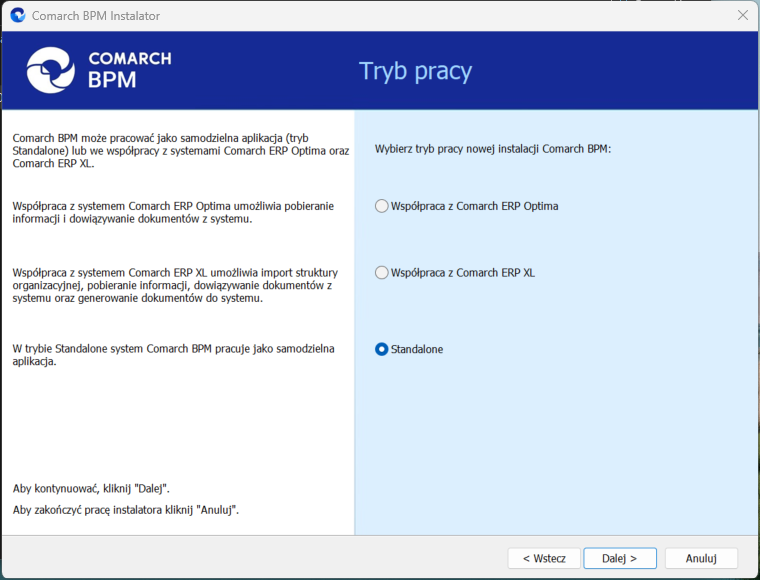The image size is (760, 580).
Task: Cancel the installer with Anuluj
Action: (x=701, y=558)
